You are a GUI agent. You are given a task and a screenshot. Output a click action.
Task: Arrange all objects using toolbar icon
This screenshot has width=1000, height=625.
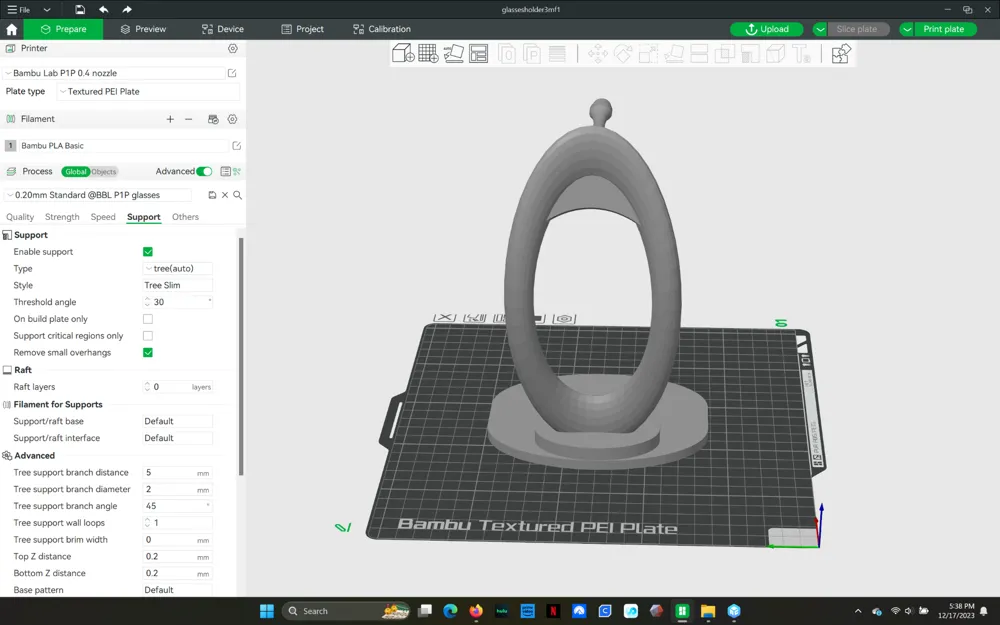479,54
